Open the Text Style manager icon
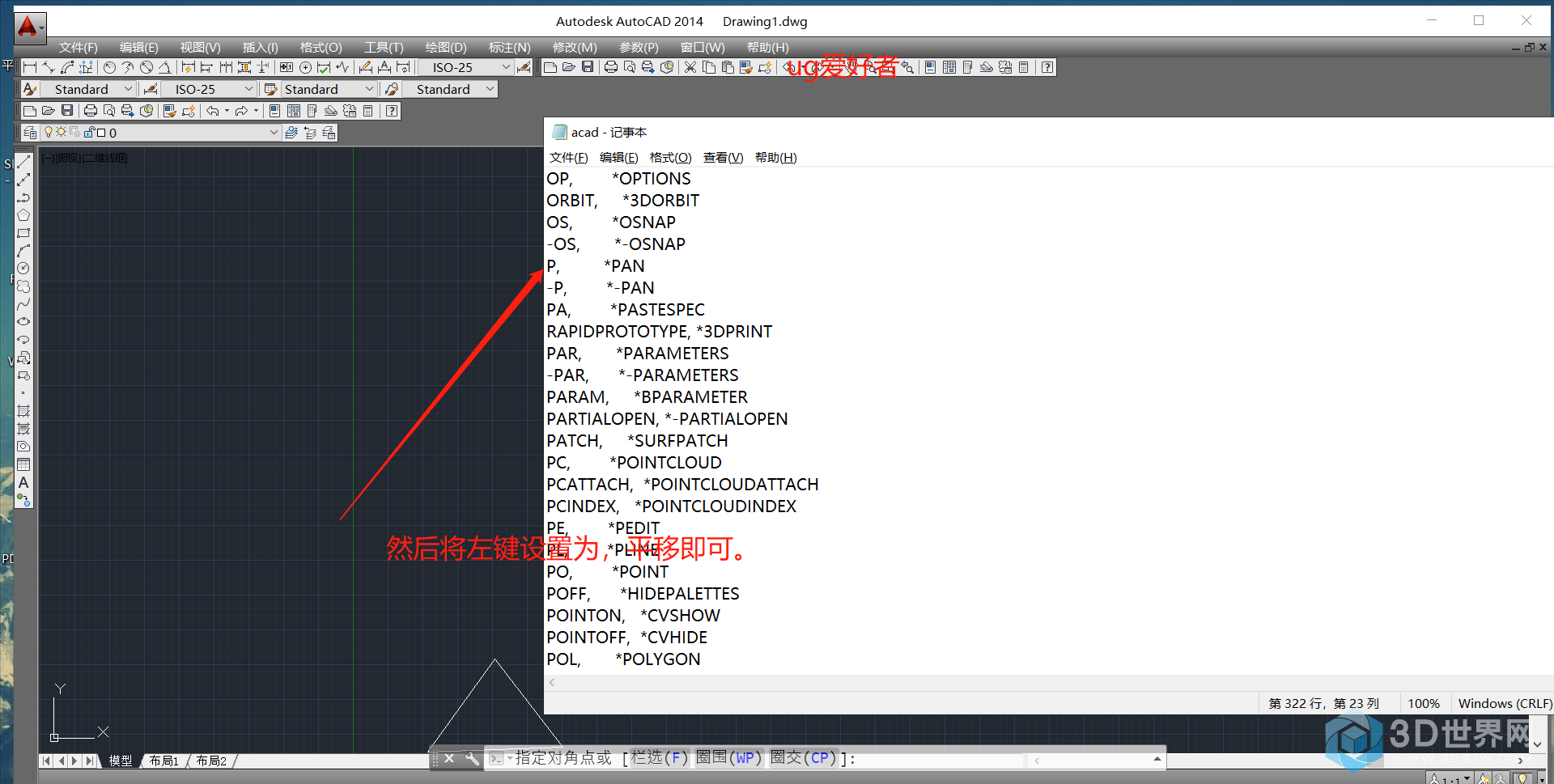The image size is (1554, 784). (30, 89)
